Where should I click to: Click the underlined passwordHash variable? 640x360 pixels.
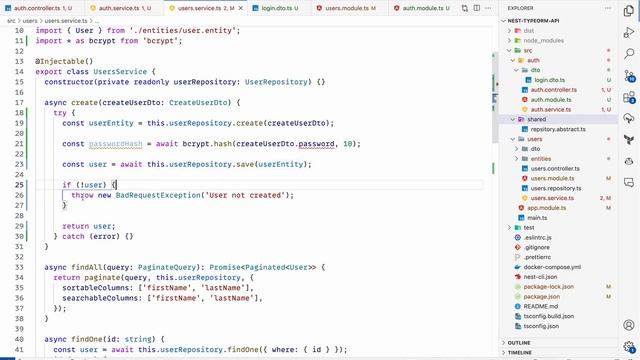[116, 144]
